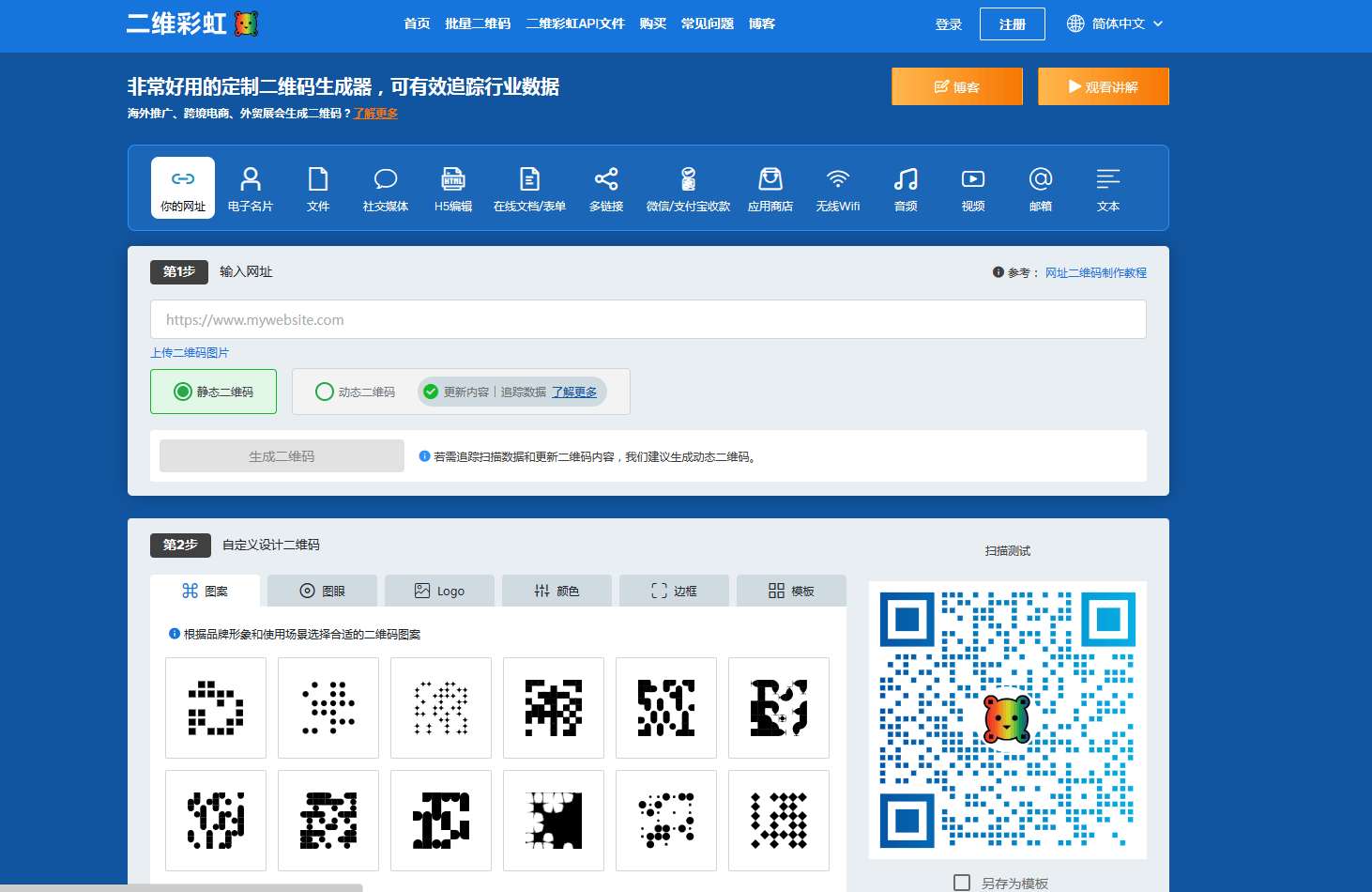Click the 注册 register button
The height and width of the screenshot is (892, 1372).
1013,24
